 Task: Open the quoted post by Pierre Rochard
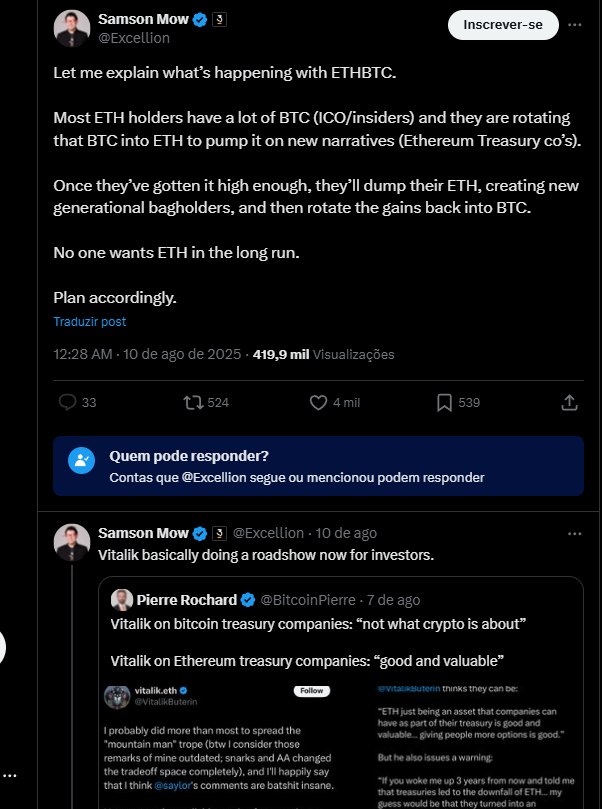point(340,640)
